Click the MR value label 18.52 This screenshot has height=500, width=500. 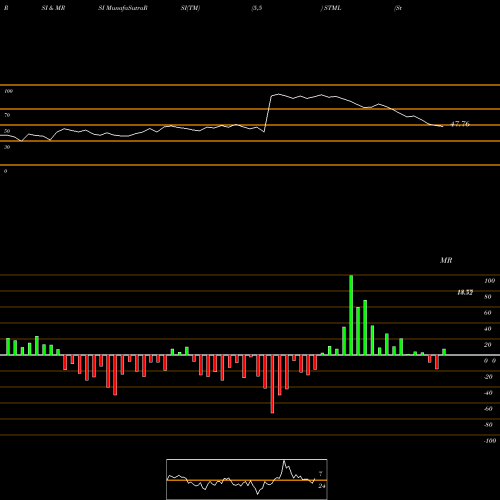tap(465, 293)
